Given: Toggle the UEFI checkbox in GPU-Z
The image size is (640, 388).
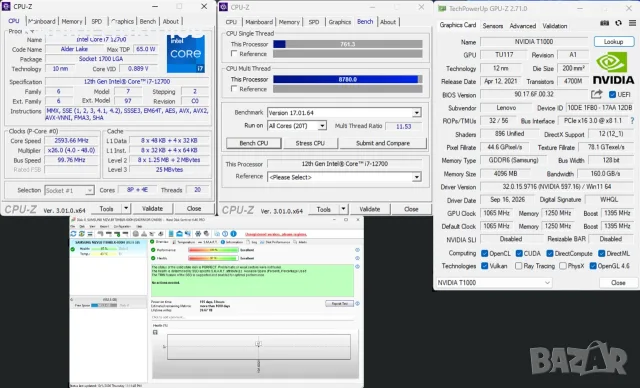Looking at the screenshot, I should point(612,95).
